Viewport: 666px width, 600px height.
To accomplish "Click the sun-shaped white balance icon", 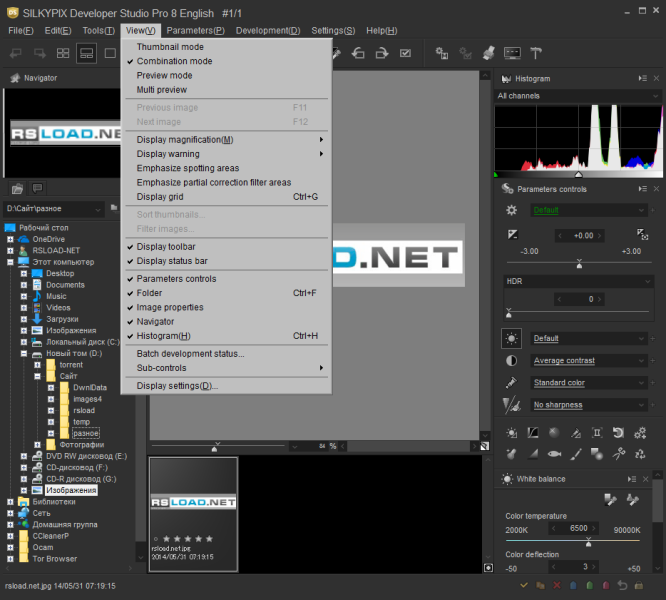I will (512, 338).
